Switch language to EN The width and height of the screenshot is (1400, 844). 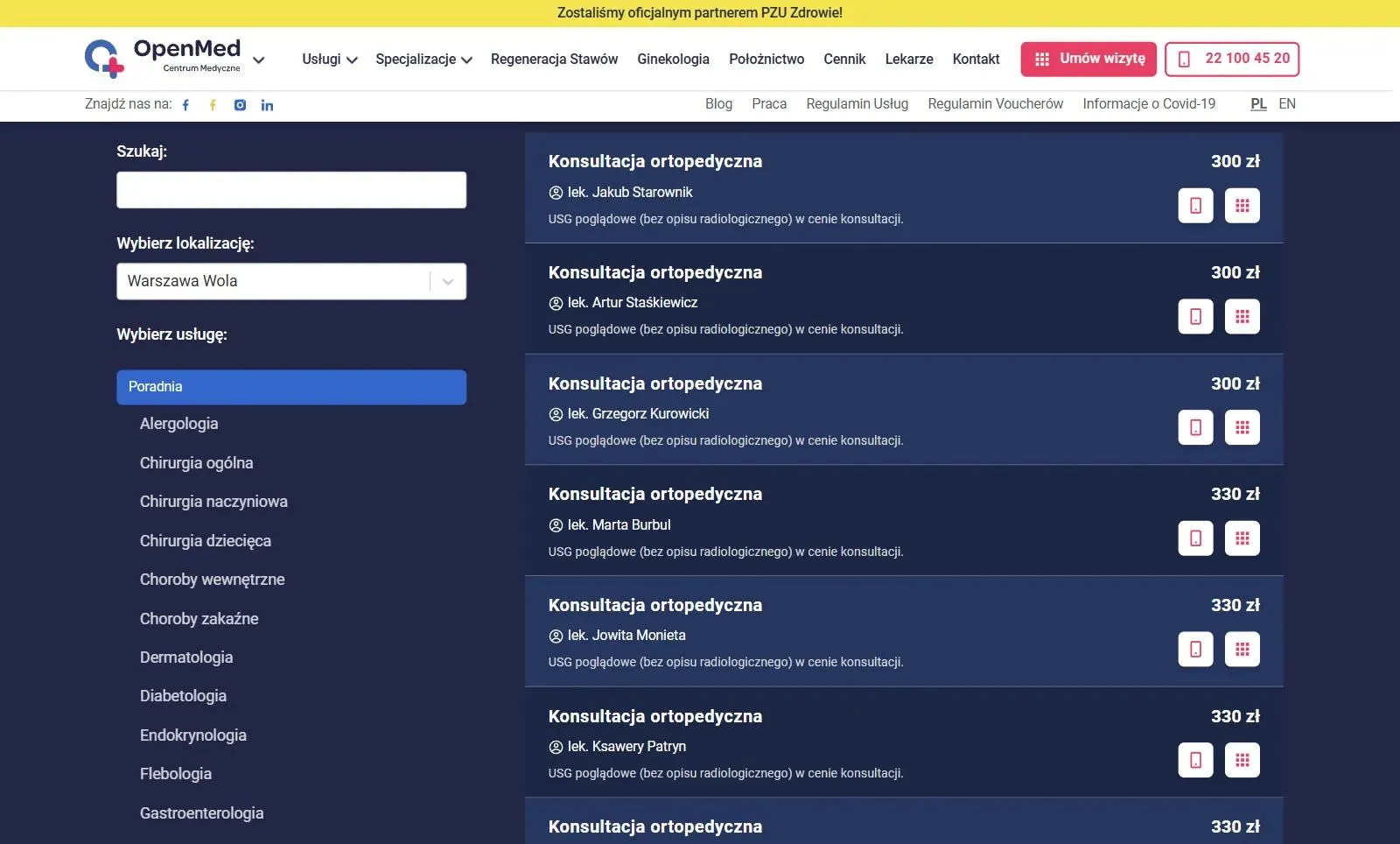1287,104
